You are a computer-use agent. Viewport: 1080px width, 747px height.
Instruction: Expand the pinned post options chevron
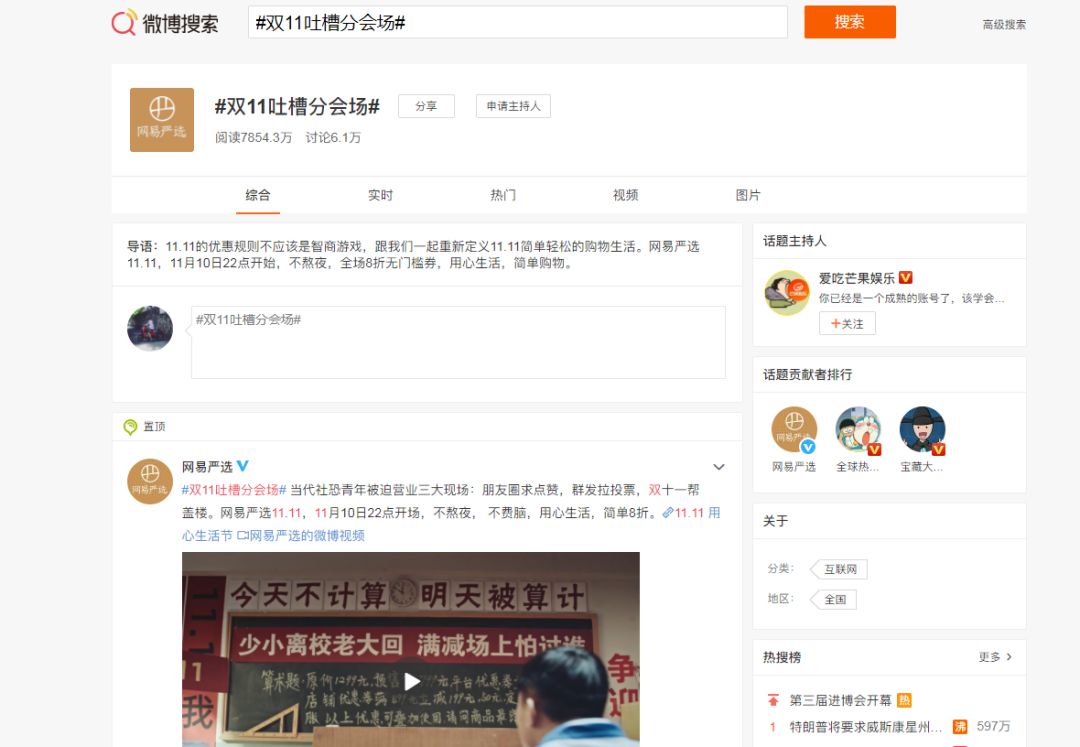(x=718, y=467)
